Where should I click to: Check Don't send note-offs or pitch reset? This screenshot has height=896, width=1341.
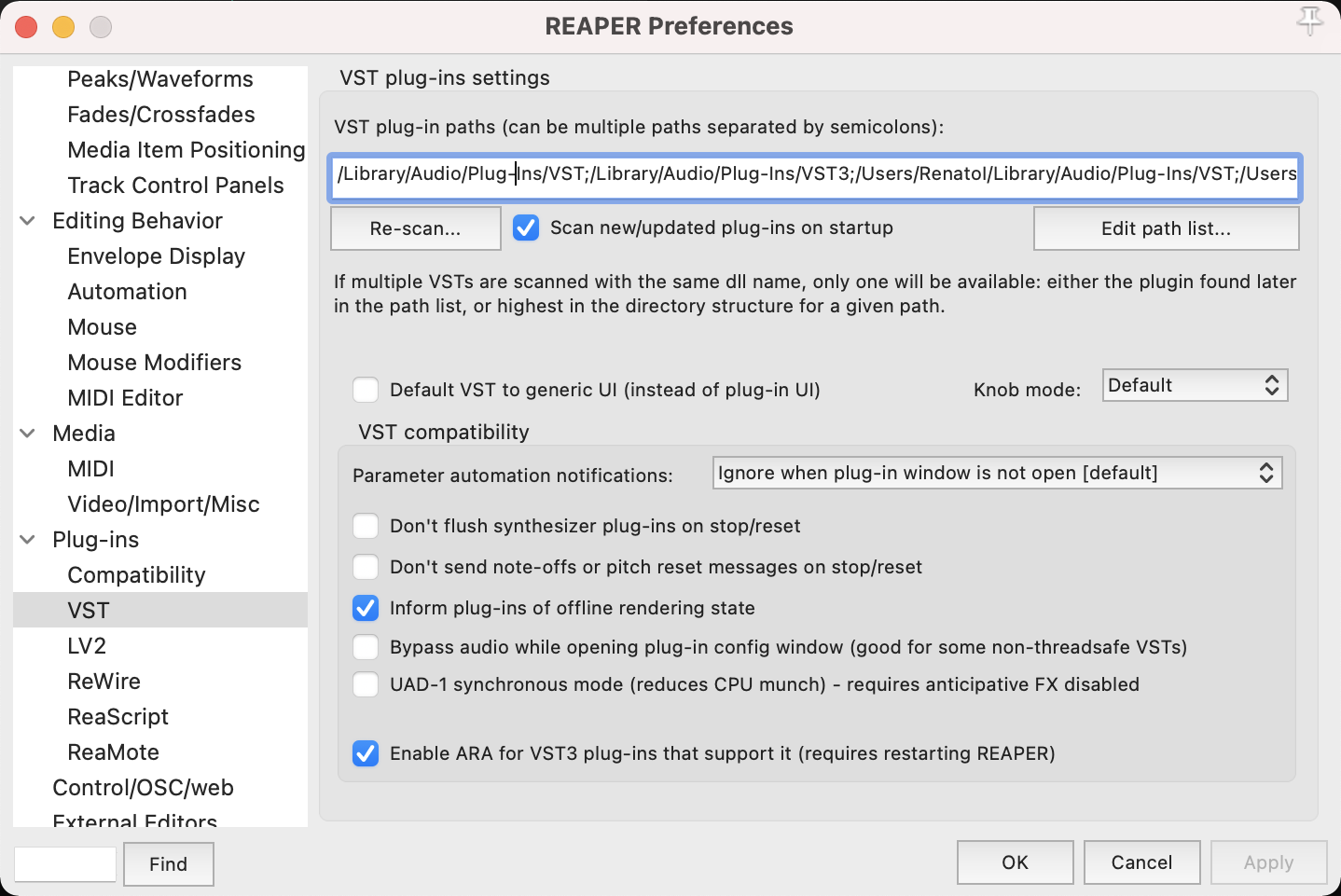366,567
